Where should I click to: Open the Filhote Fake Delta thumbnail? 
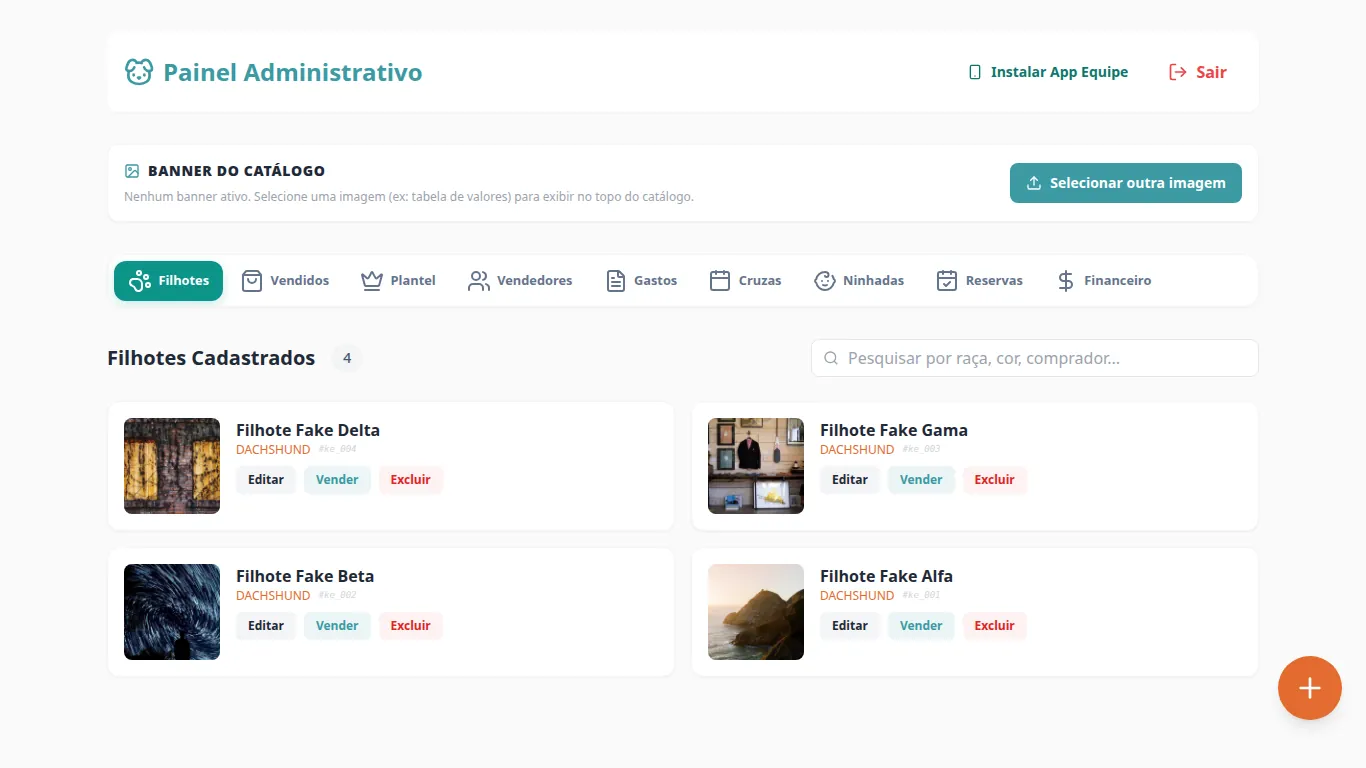172,466
